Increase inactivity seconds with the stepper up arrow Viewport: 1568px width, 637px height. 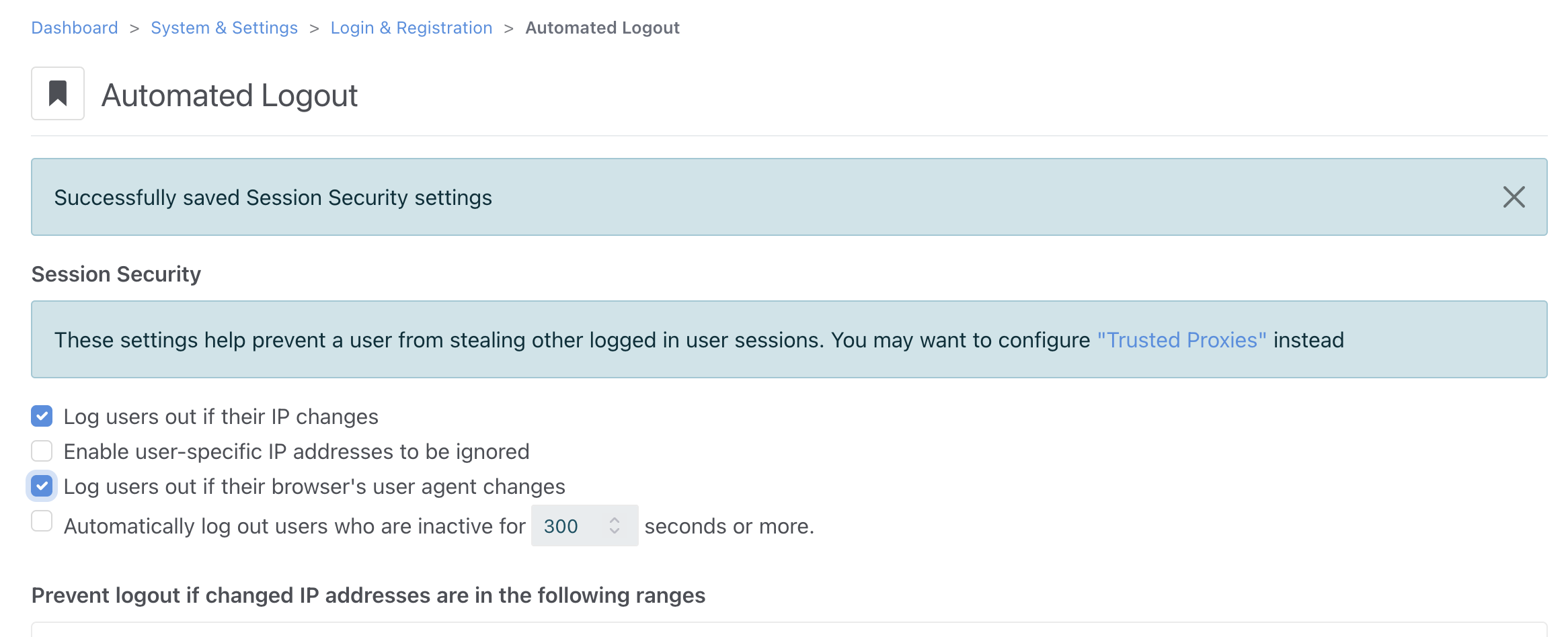[615, 519]
